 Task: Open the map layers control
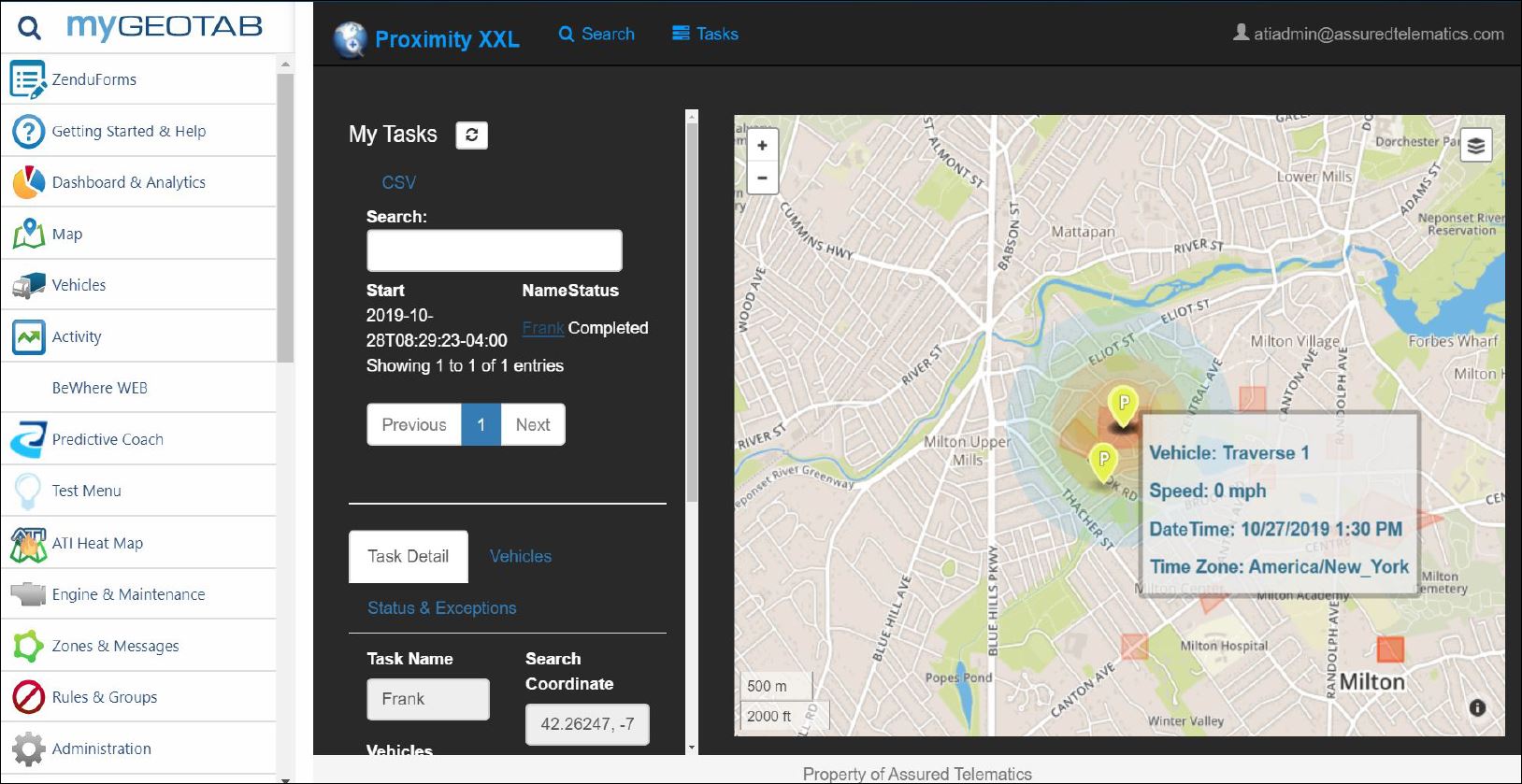(x=1476, y=146)
